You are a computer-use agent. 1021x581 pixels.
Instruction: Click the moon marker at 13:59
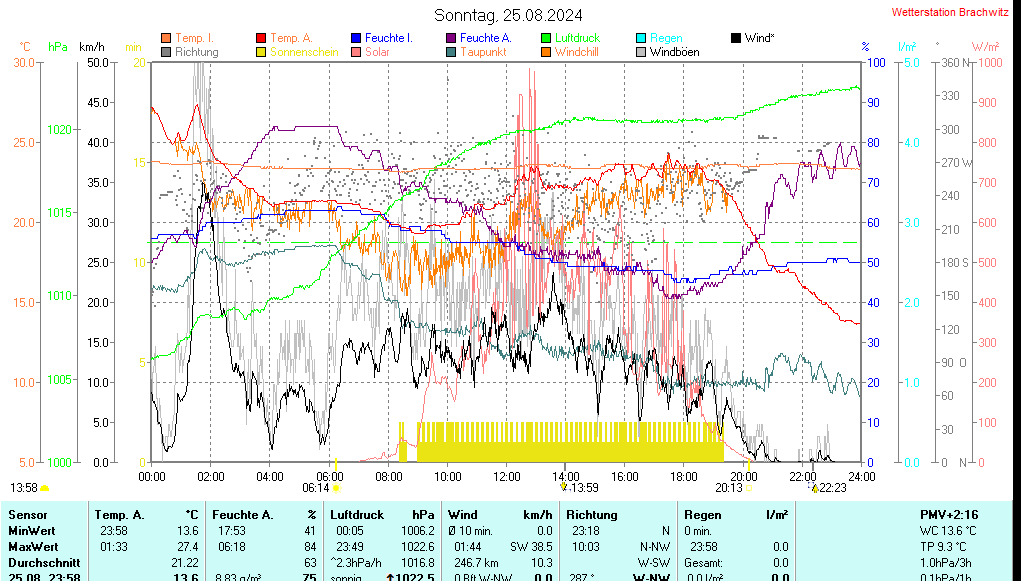(564, 487)
